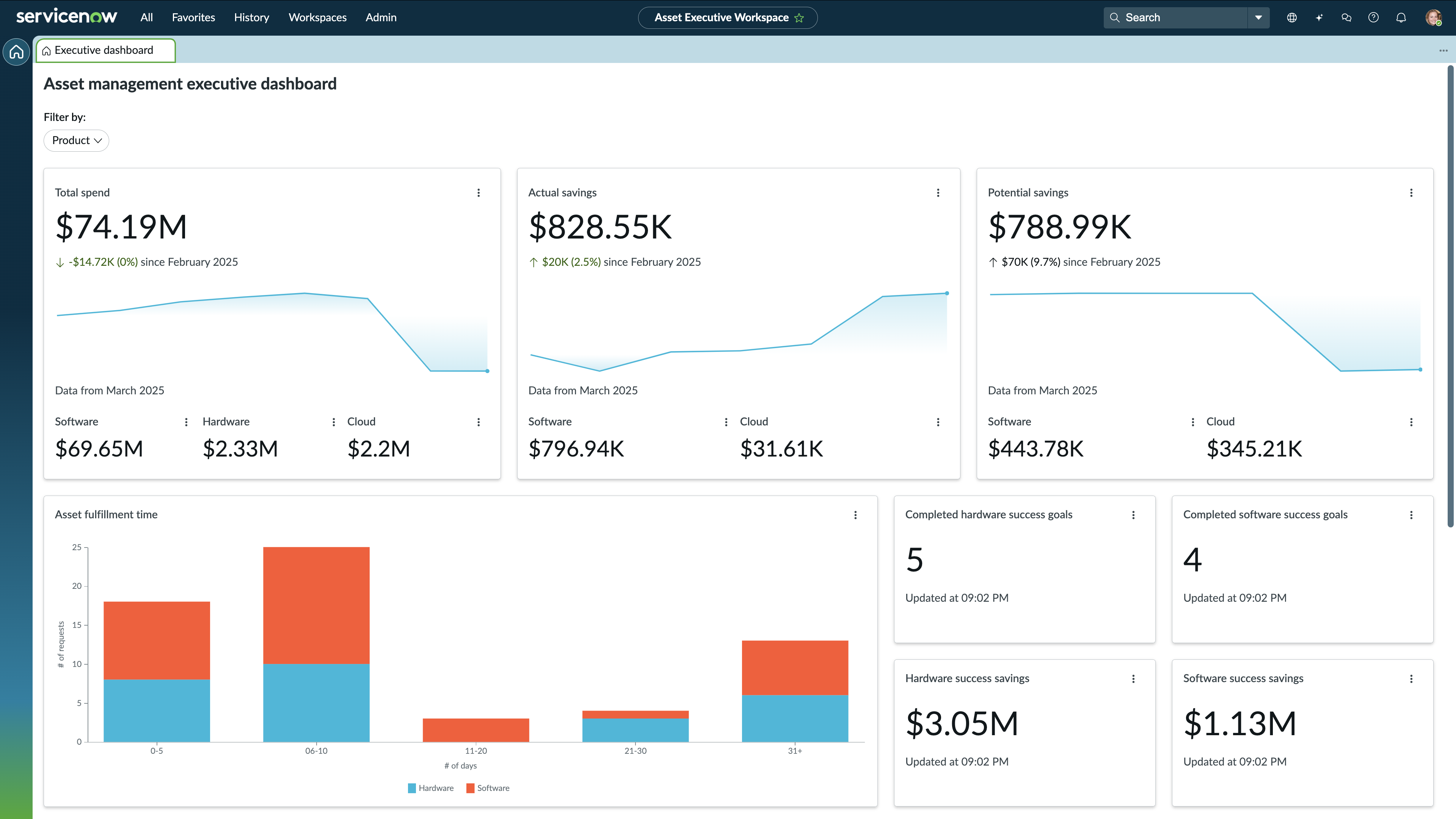This screenshot has width=1456, height=819.
Task: Open the user profile avatar
Action: (1433, 17)
